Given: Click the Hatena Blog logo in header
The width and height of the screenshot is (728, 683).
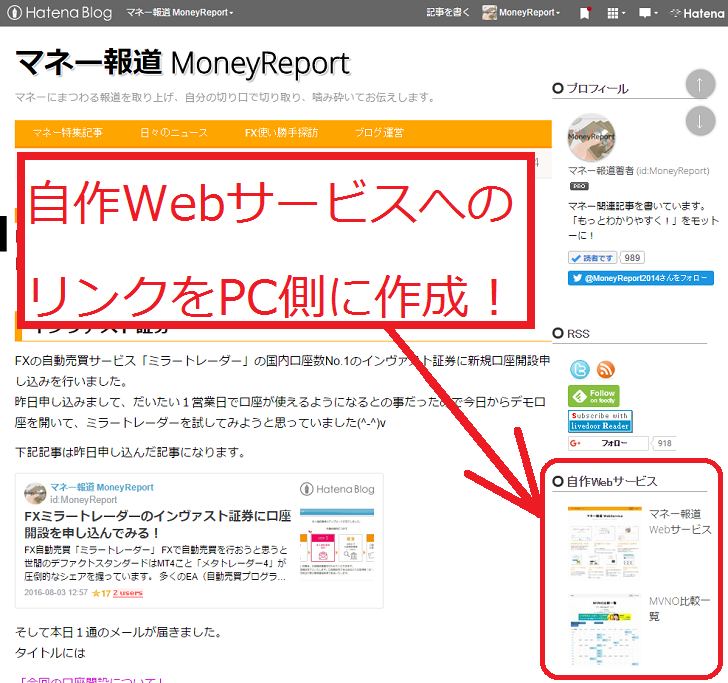Looking at the screenshot, I should (60, 13).
